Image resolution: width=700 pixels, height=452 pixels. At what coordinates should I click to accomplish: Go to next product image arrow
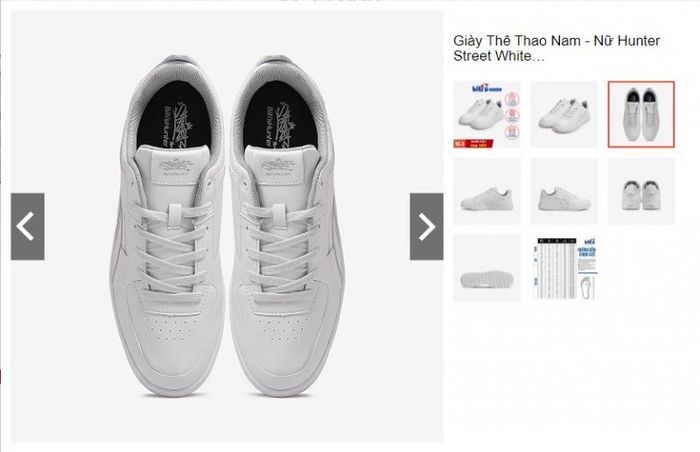click(426, 226)
